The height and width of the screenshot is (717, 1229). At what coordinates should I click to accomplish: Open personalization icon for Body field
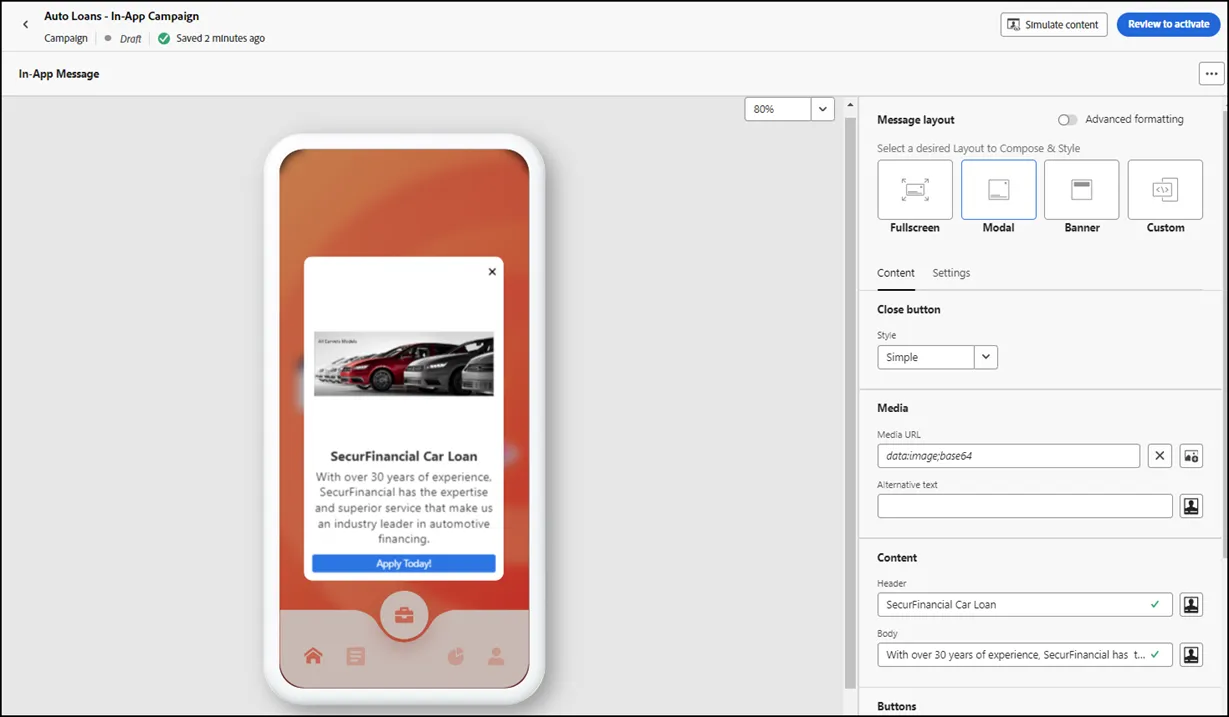tap(1191, 655)
